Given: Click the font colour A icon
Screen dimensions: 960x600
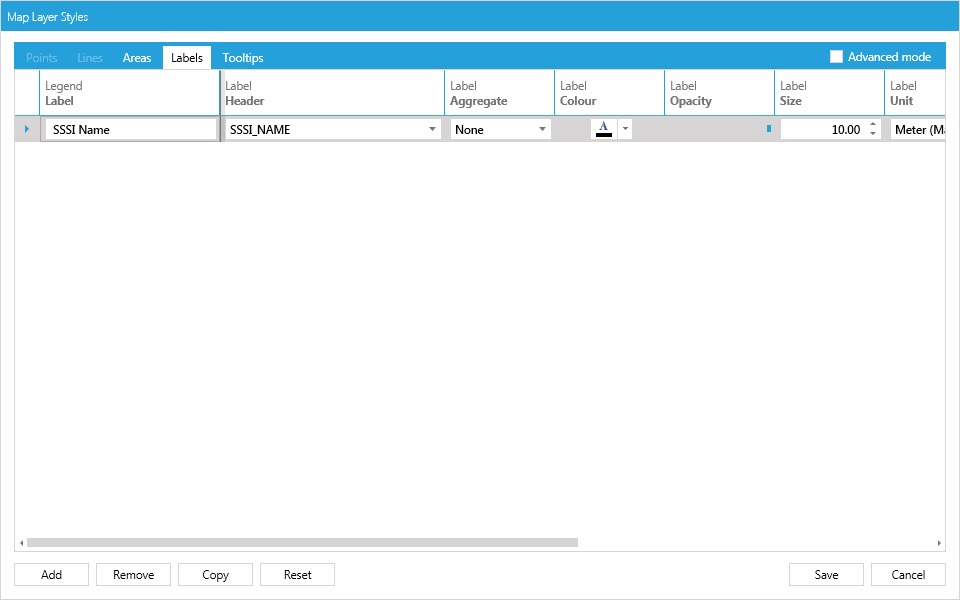Looking at the screenshot, I should (605, 128).
